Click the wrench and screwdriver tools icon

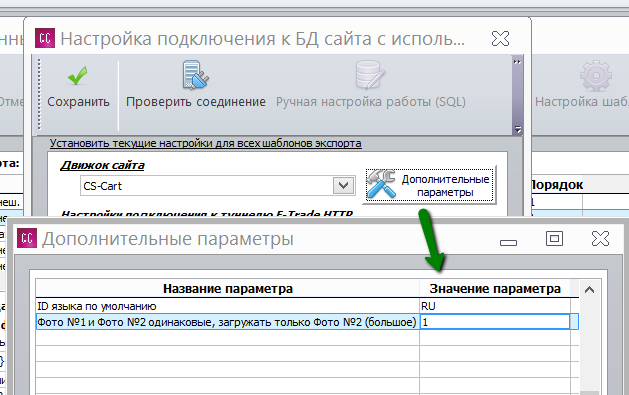pyautogui.click(x=381, y=184)
